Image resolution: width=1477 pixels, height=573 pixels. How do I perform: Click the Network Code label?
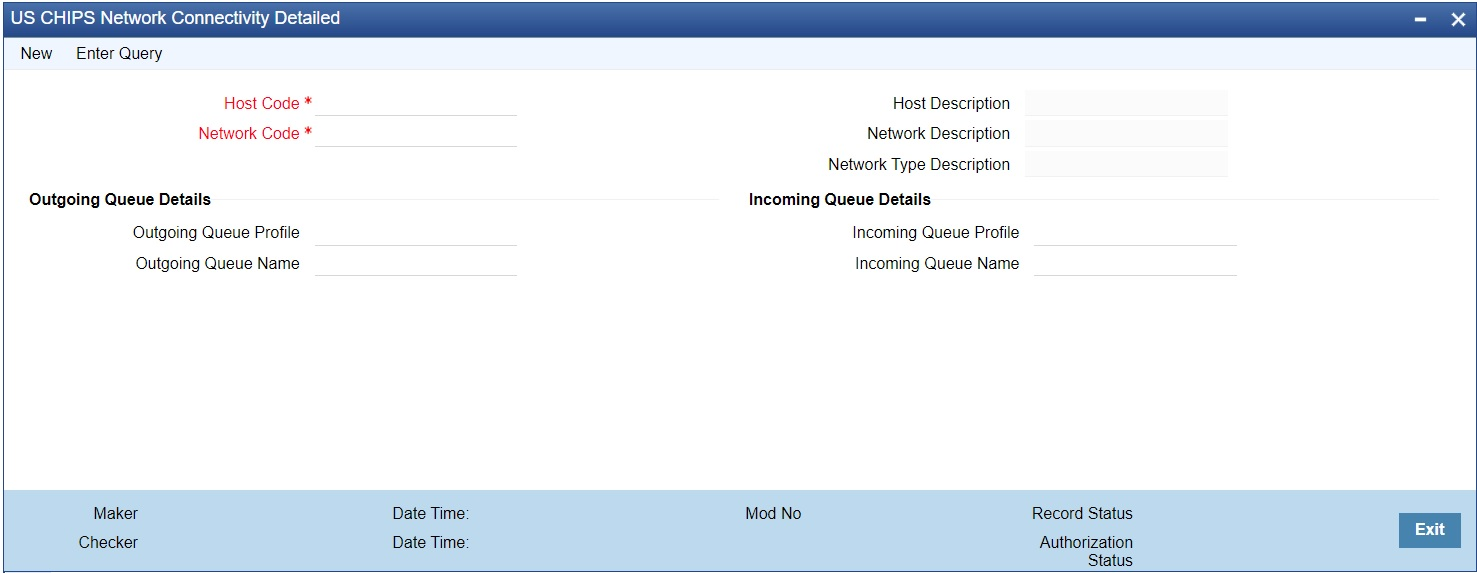point(249,133)
